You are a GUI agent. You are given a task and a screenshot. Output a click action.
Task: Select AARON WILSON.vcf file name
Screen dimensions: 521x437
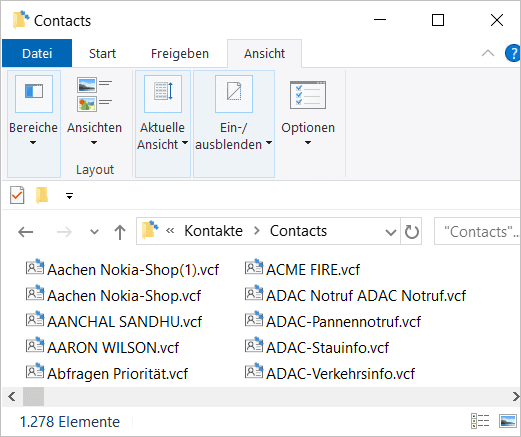pos(113,348)
